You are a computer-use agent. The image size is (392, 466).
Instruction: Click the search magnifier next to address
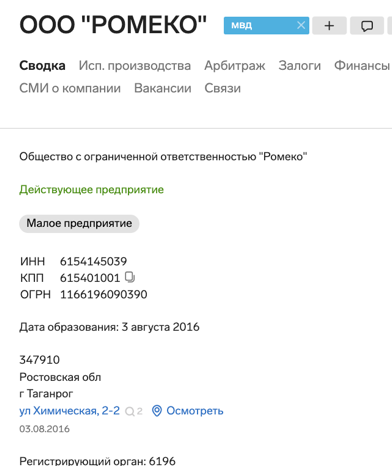point(129,411)
